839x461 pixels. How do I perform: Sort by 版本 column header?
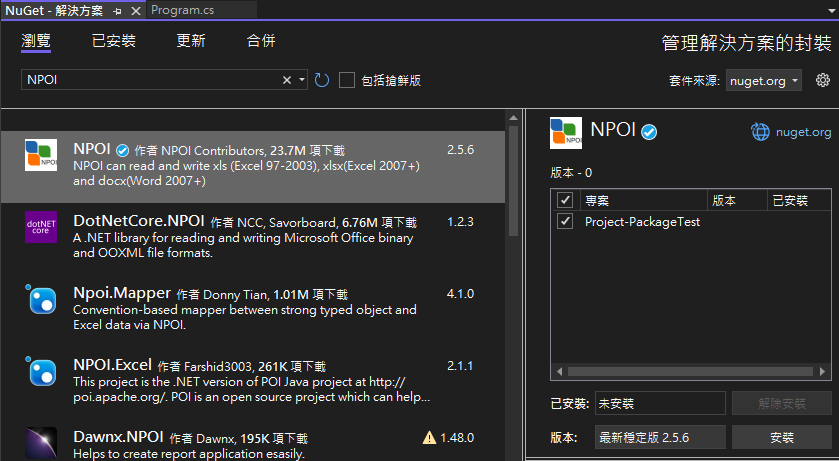(737, 200)
